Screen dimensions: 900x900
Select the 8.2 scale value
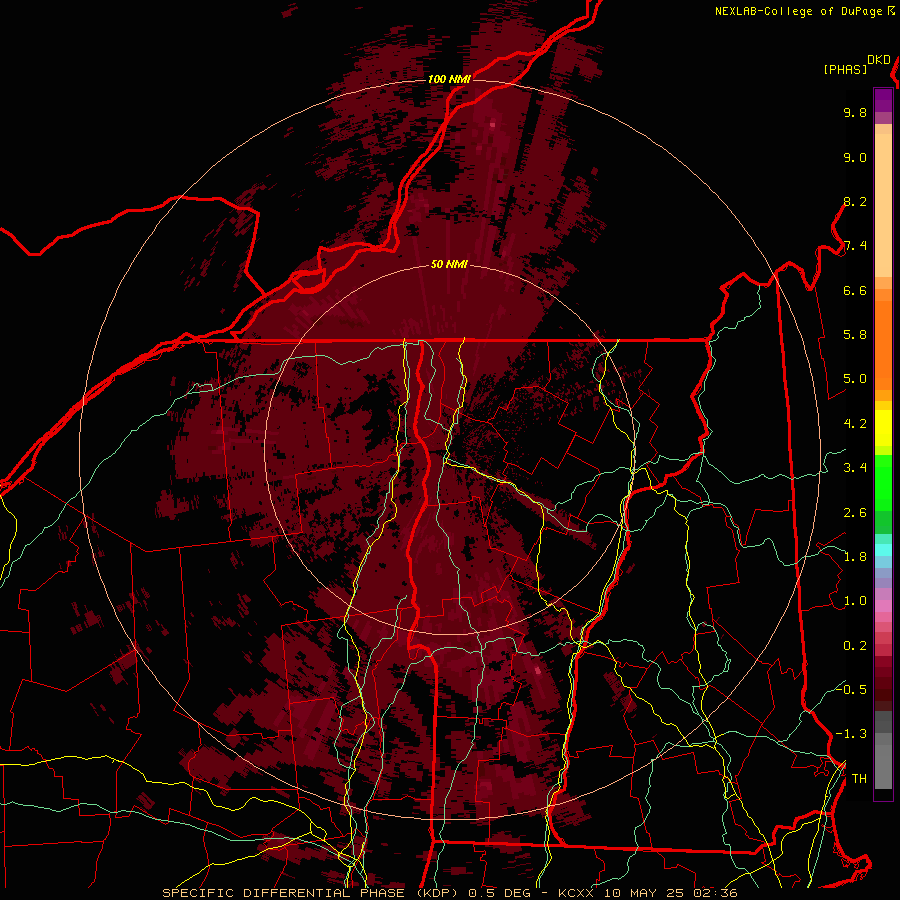point(855,201)
